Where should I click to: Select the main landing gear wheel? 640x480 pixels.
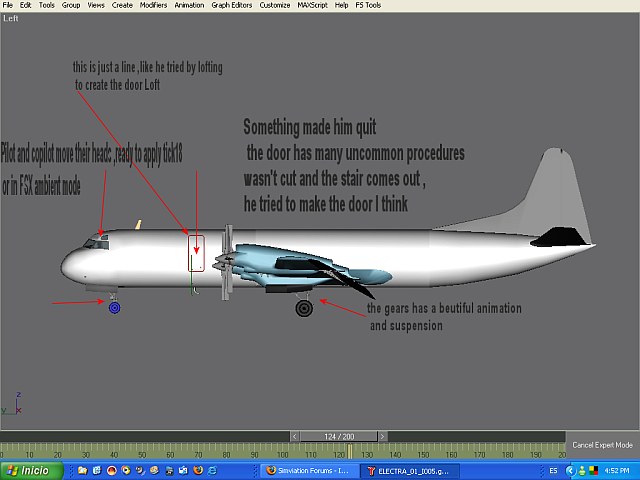304,308
